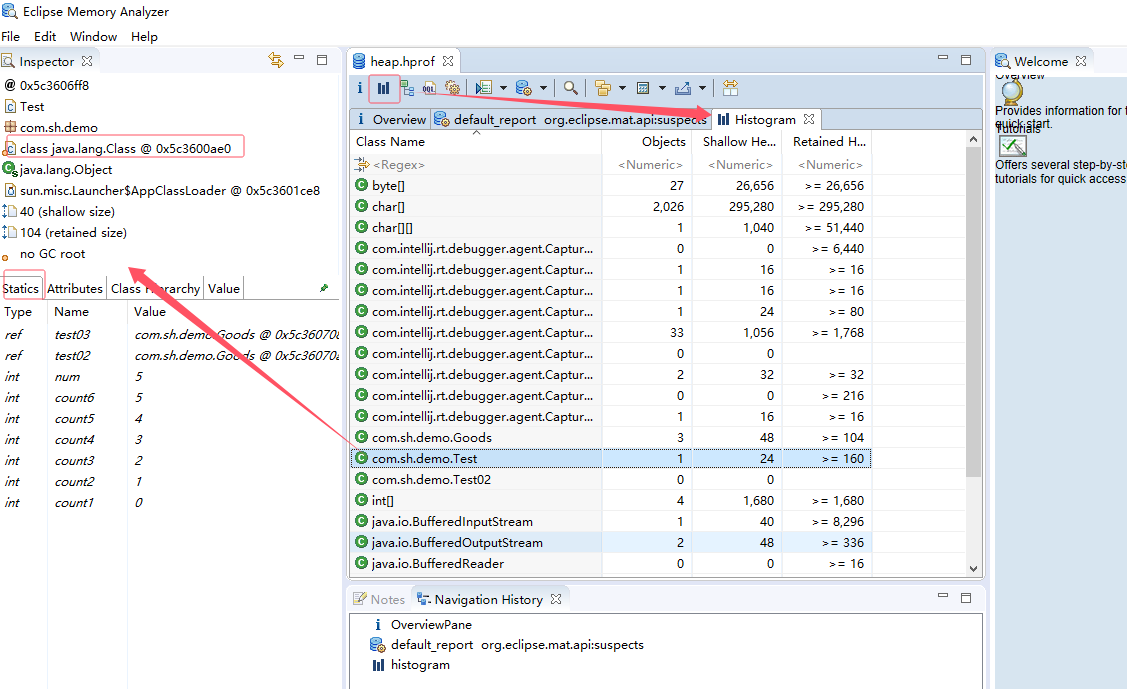The width and height of the screenshot is (1127, 689).
Task: Open the Dominator Tree from the toolbar
Action: pyautogui.click(x=407, y=88)
